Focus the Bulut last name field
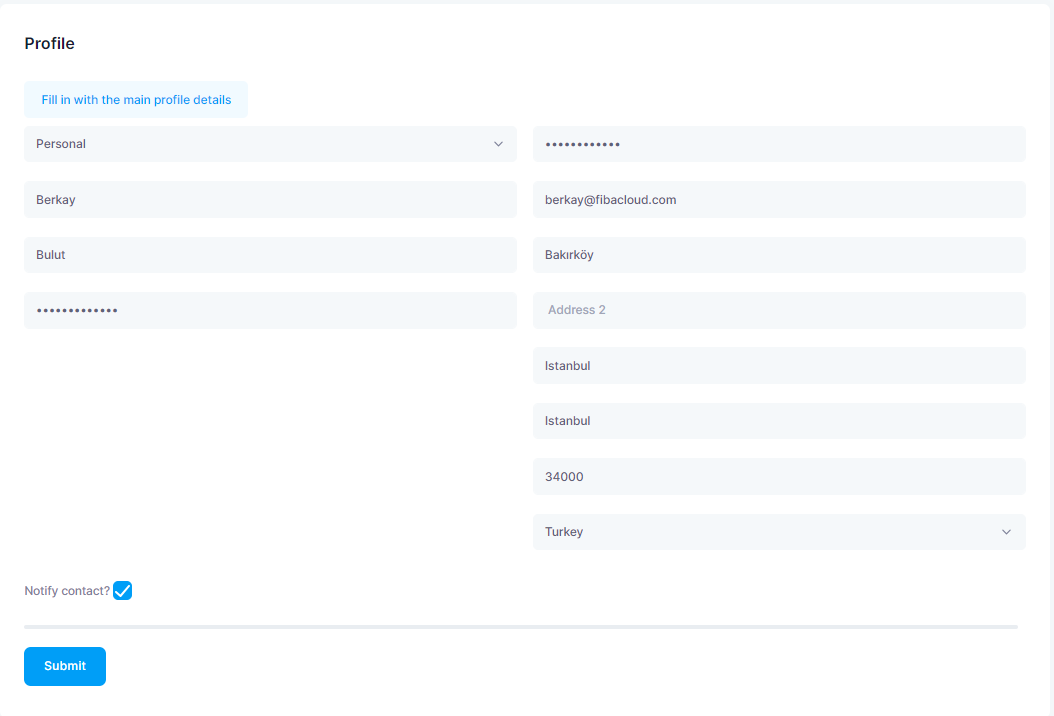Image resolution: width=1054 pixels, height=716 pixels. click(270, 255)
